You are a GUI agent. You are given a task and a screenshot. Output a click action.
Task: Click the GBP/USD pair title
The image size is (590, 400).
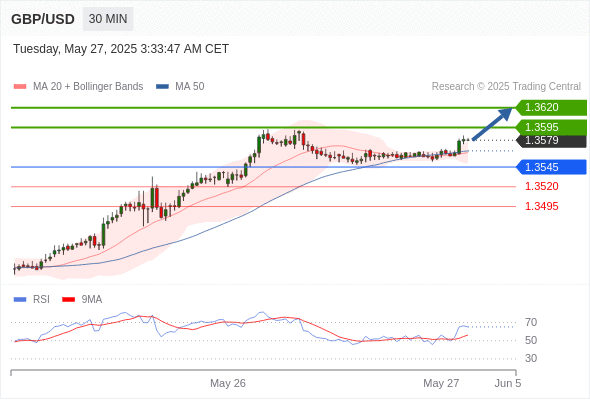coord(43,19)
